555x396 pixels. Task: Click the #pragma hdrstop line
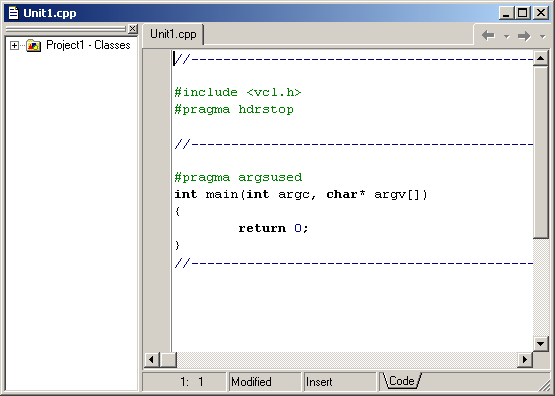pyautogui.click(x=234, y=109)
